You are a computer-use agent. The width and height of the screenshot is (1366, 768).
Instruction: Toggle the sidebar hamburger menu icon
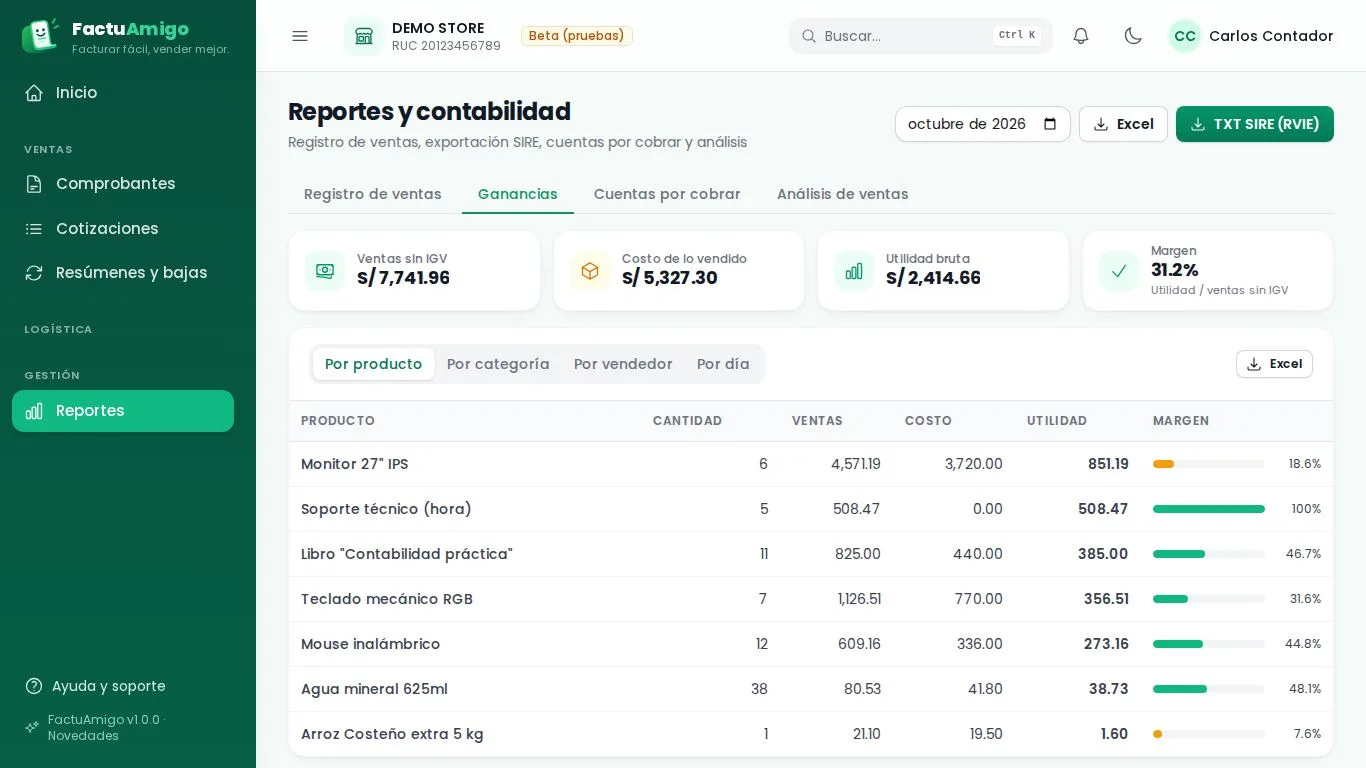tap(300, 36)
